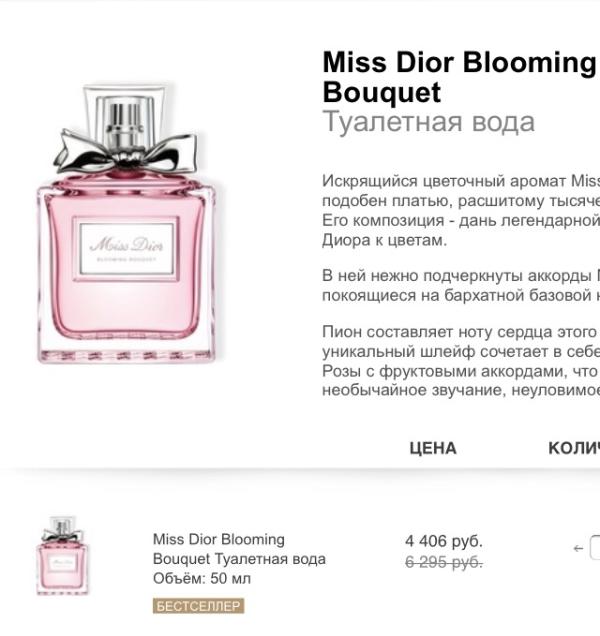Click the Объём: 50 мл text
600x636 pixels.
pyautogui.click(x=202, y=578)
